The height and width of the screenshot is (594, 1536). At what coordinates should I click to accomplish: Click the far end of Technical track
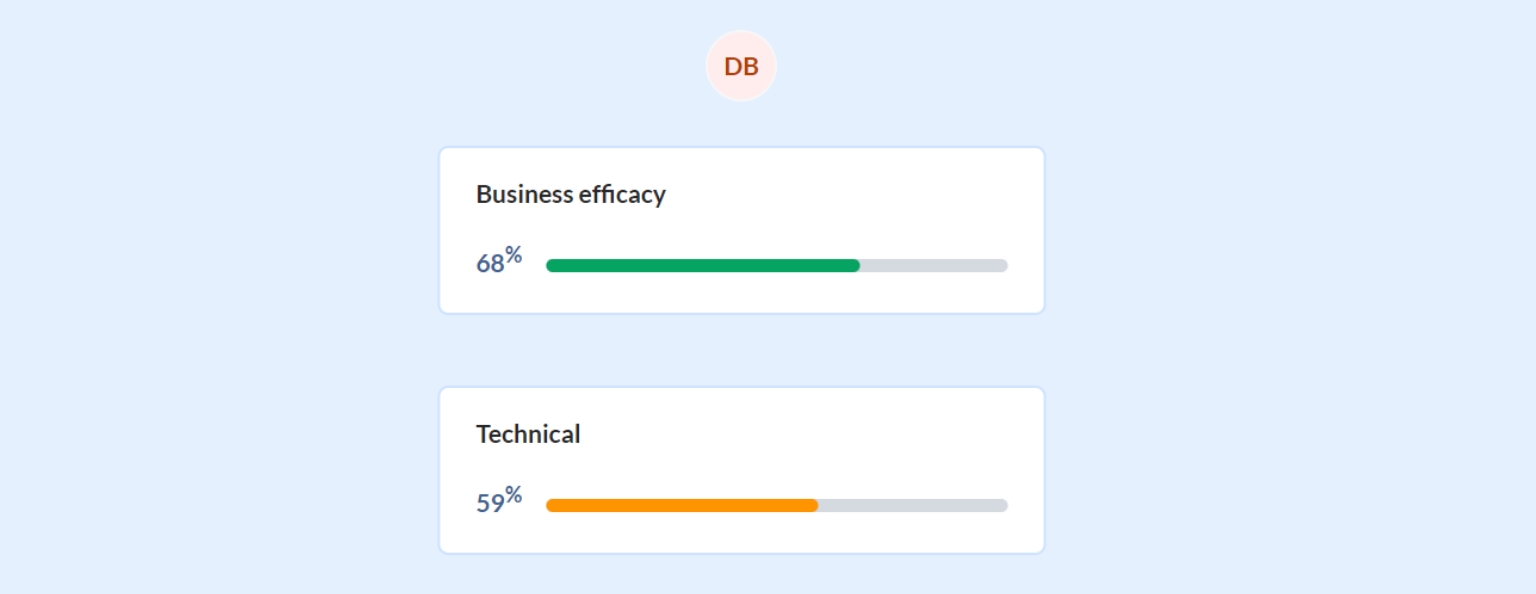pyautogui.click(x=1003, y=505)
